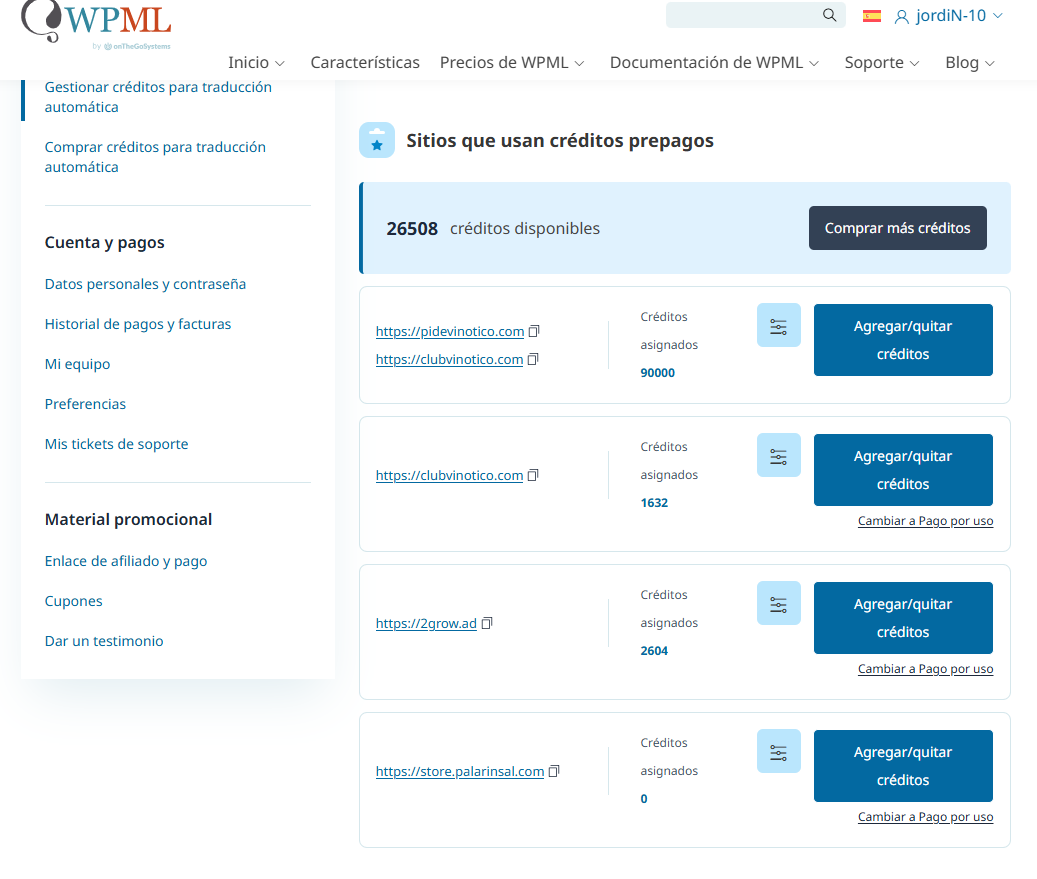Open Historial de pagos y facturas
1037x879 pixels.
pyautogui.click(x=138, y=324)
